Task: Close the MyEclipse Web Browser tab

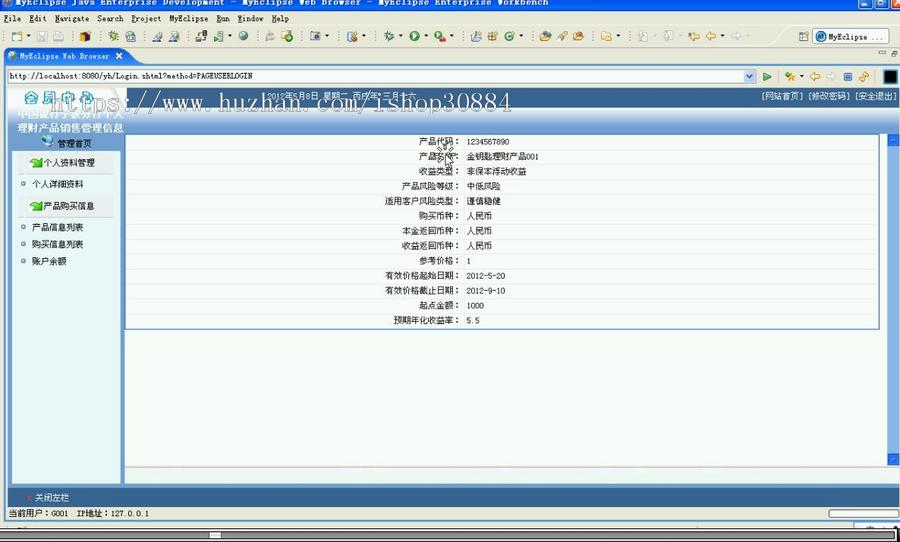Action: tap(119, 56)
